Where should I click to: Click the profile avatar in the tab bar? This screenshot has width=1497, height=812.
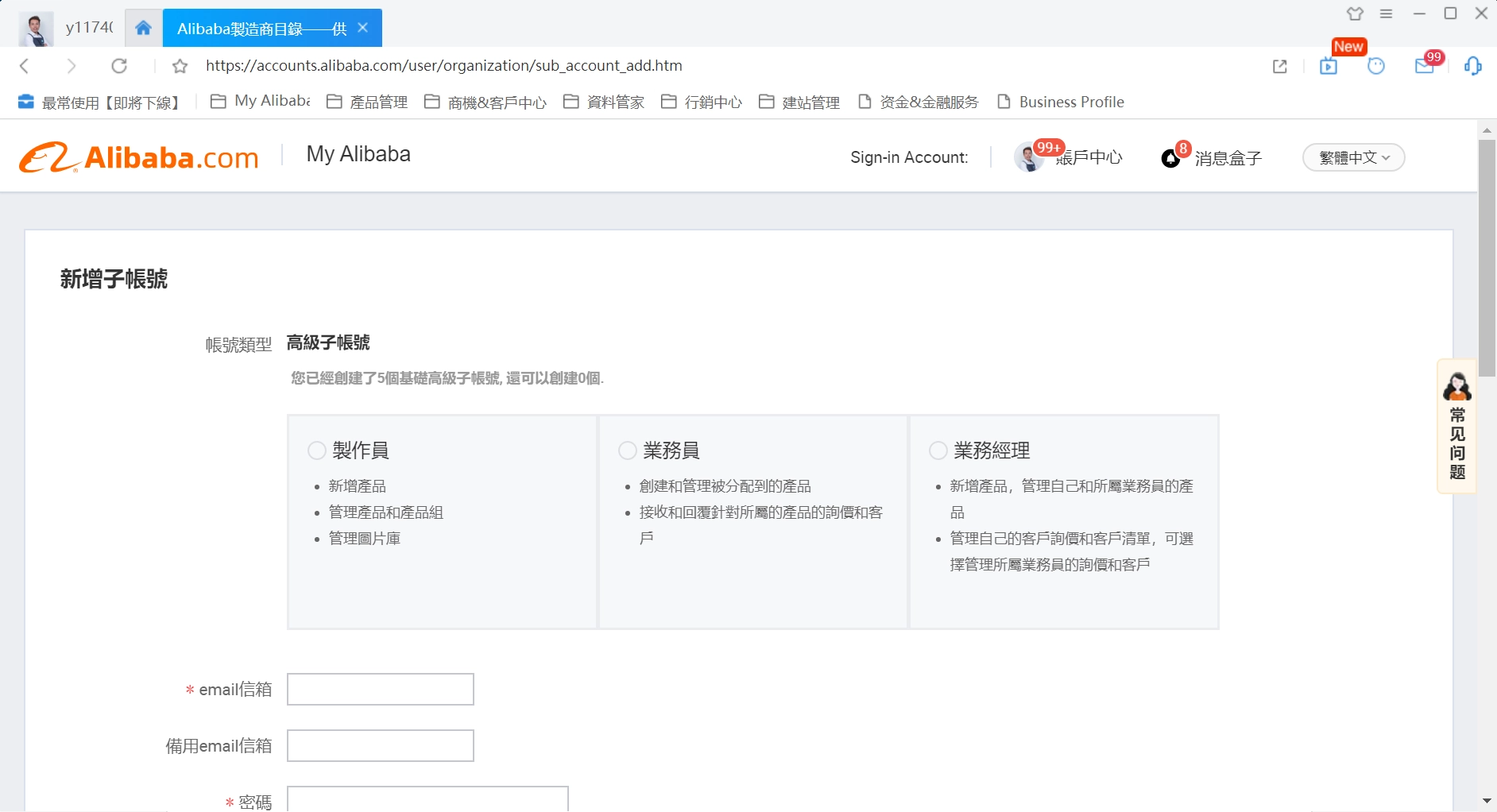point(36,29)
